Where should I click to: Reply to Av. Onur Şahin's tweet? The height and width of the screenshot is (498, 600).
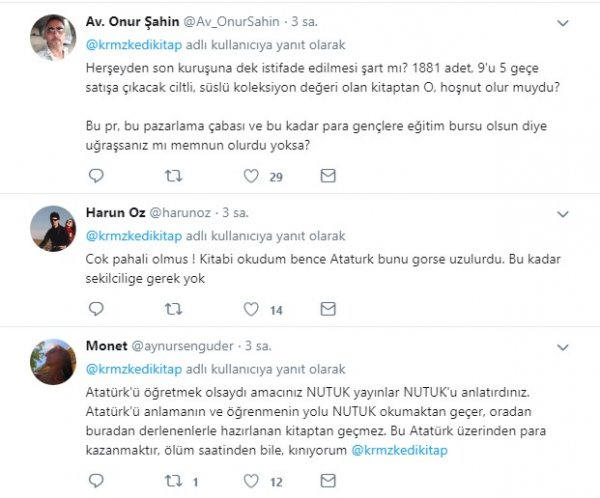coord(96,176)
